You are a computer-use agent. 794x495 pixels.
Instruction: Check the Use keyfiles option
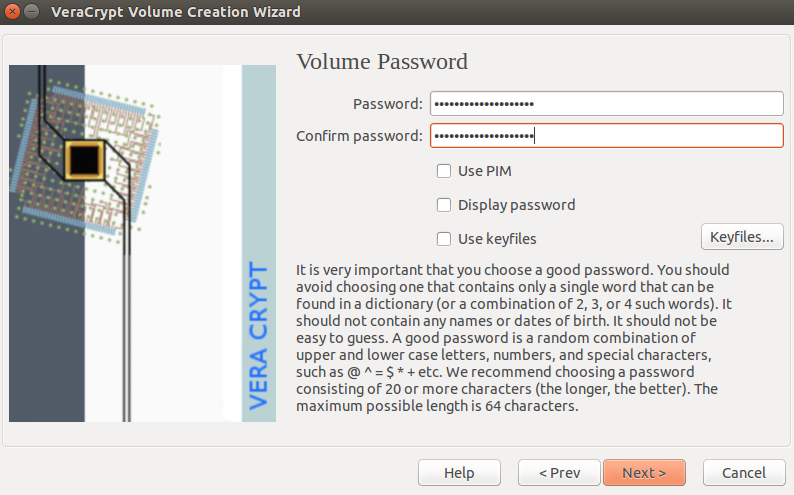click(x=444, y=239)
